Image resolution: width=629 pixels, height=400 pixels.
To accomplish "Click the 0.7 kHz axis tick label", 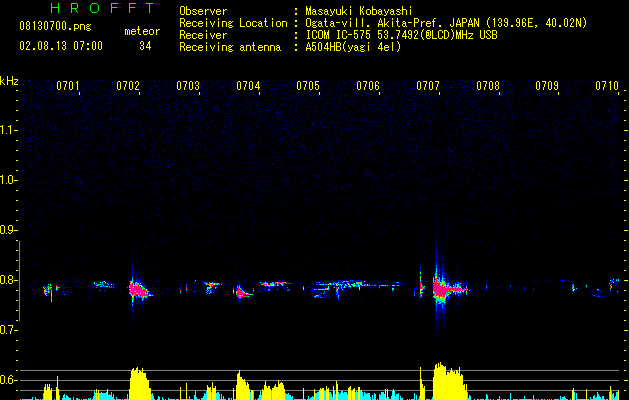I will (x=8, y=330).
